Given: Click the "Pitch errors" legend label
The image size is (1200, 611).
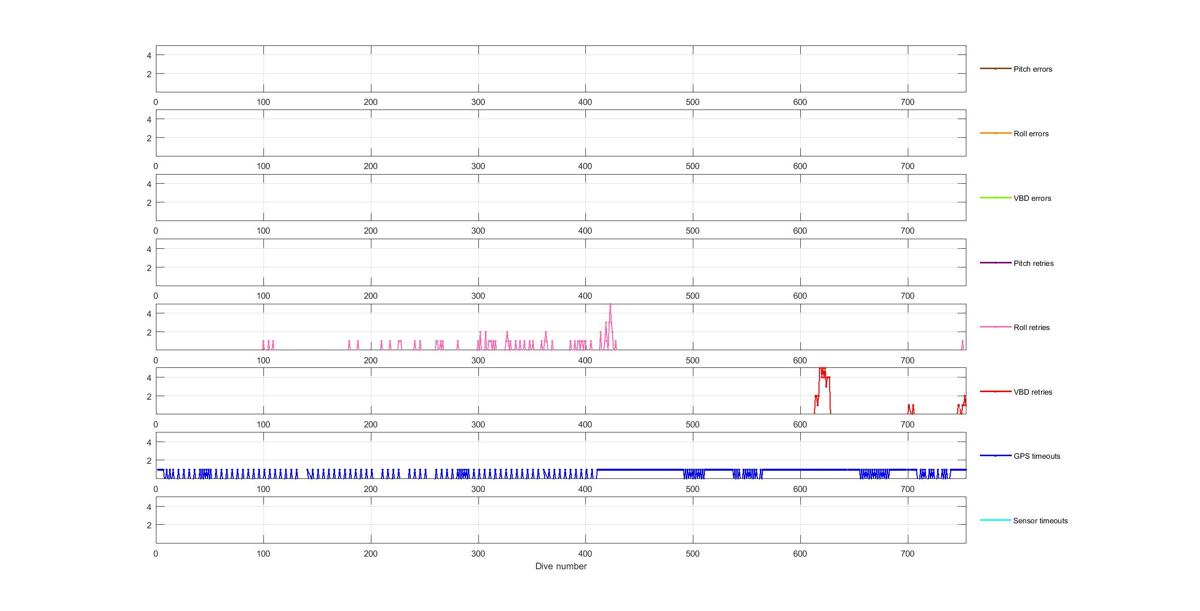Looking at the screenshot, I should coord(1032,69).
